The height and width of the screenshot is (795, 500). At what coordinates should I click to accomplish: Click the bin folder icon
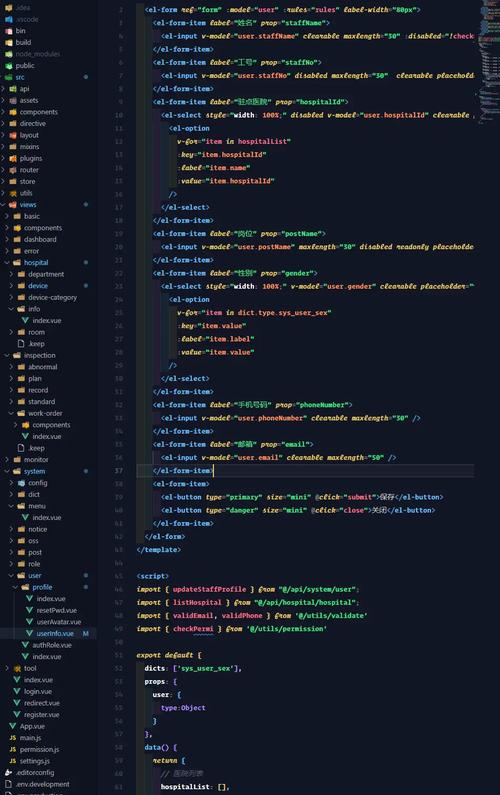tap(9, 30)
